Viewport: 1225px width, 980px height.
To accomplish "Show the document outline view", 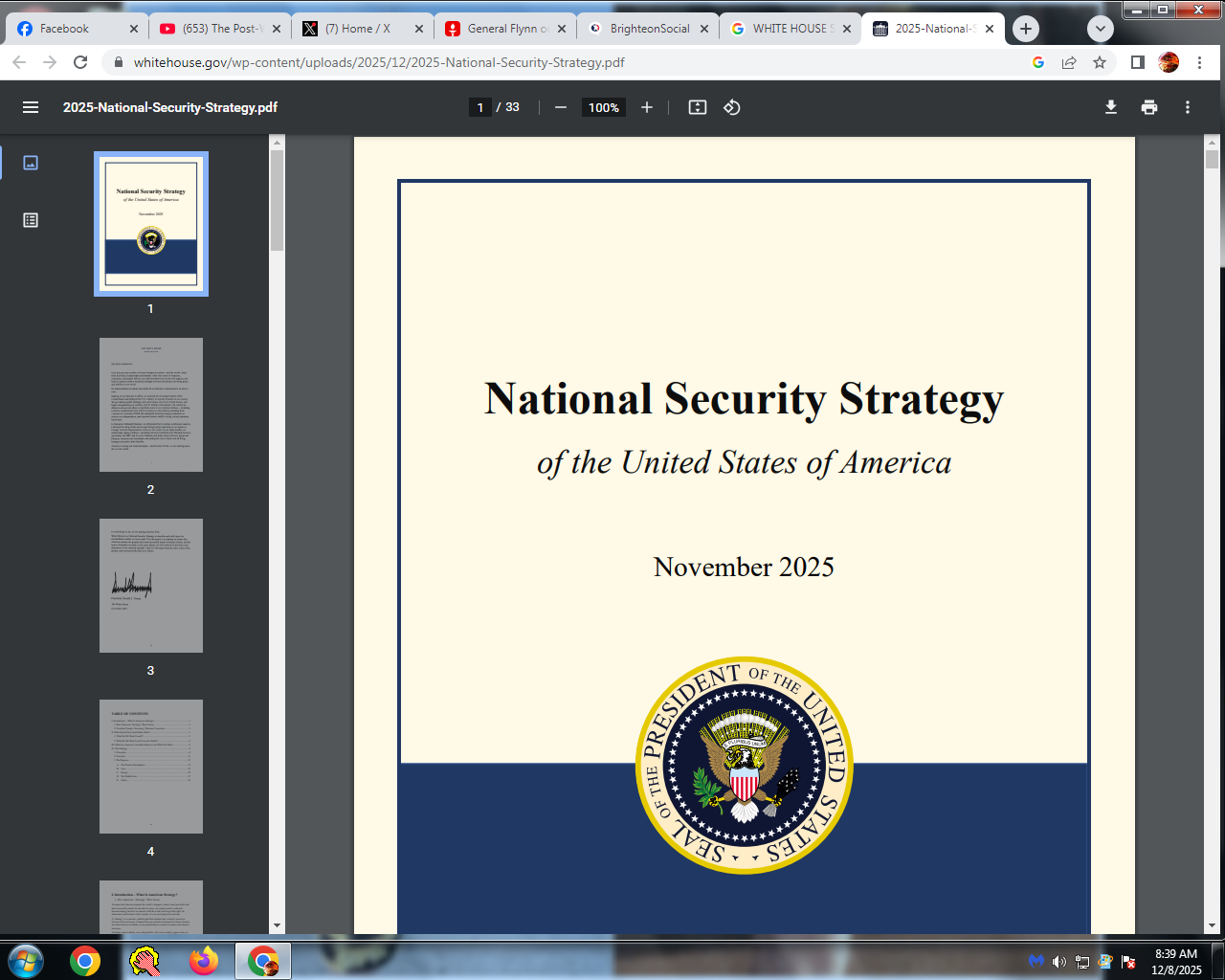I will (31, 220).
